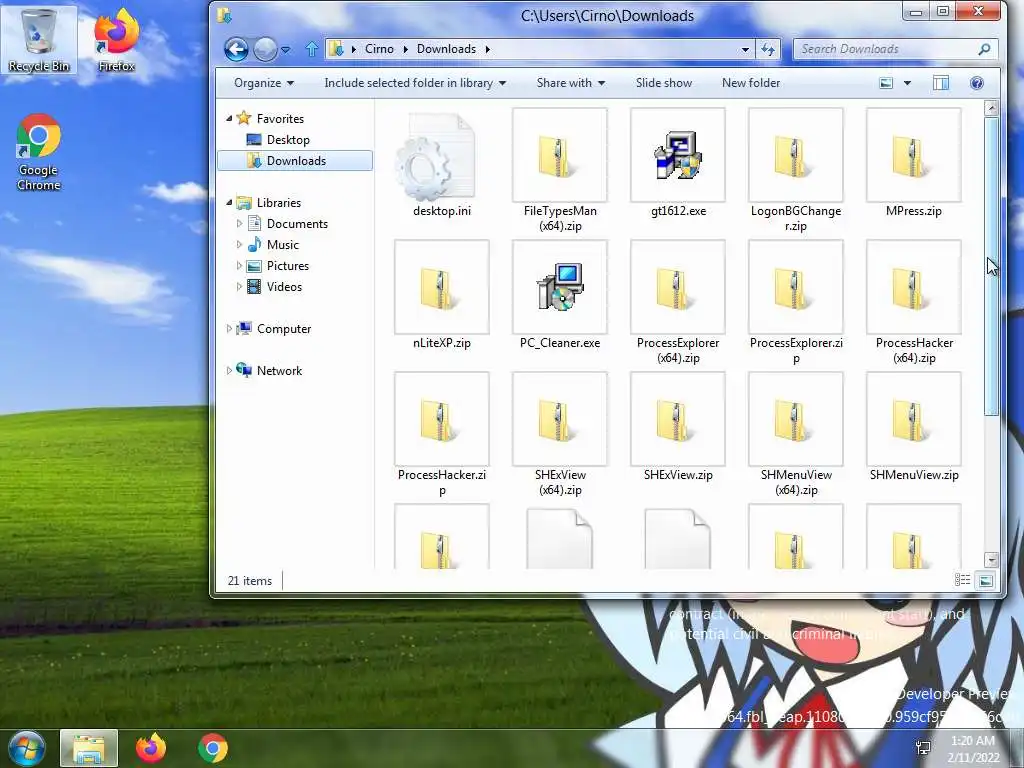1024x768 pixels.
Task: Click the Forward navigation arrow
Action: (x=265, y=50)
